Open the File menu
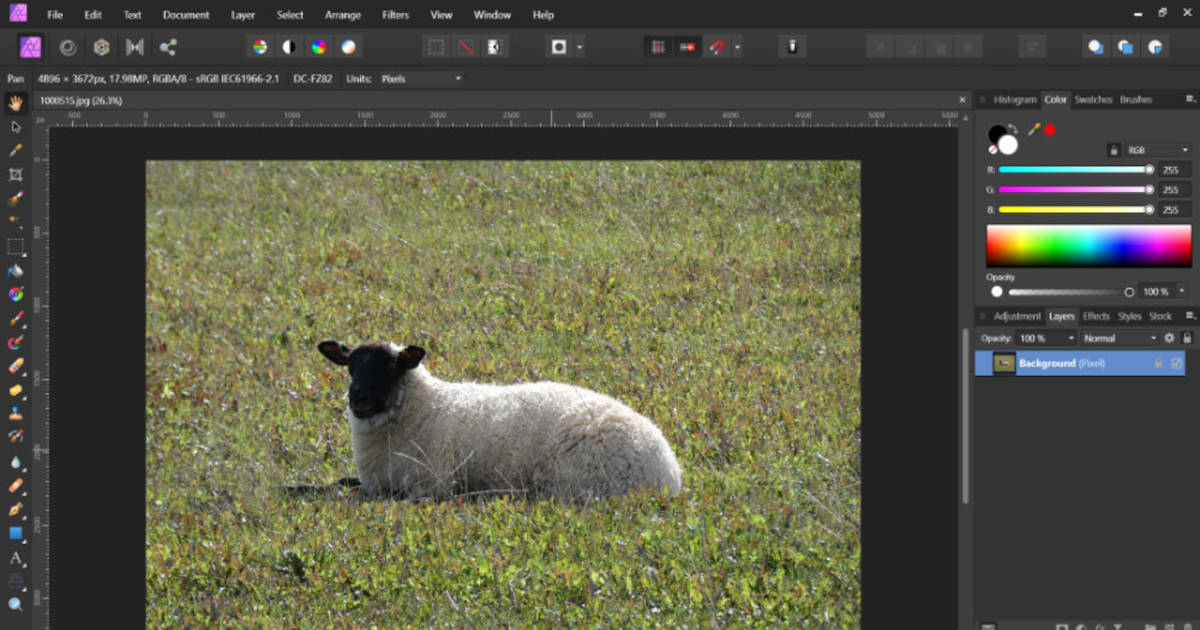 pos(55,15)
